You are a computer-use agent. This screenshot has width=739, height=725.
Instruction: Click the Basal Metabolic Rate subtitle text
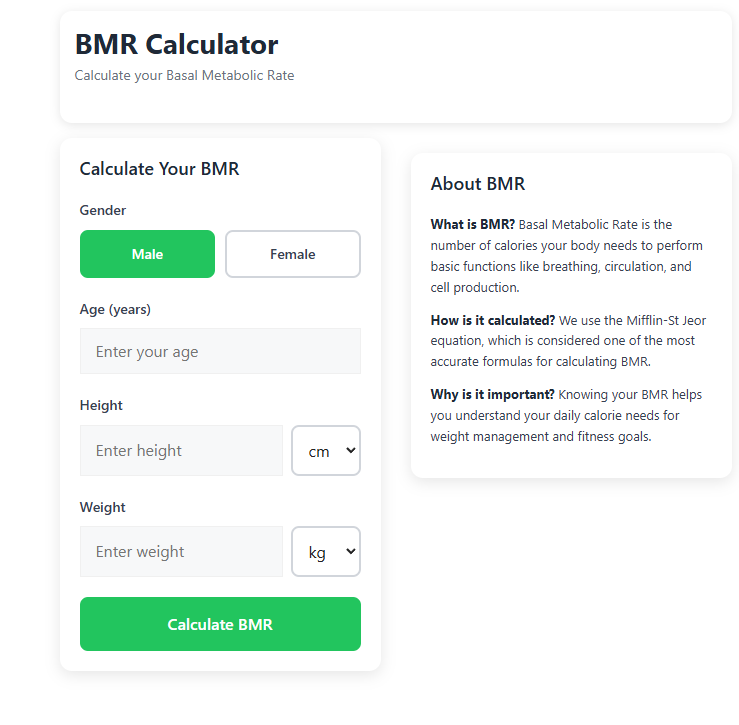[184, 75]
